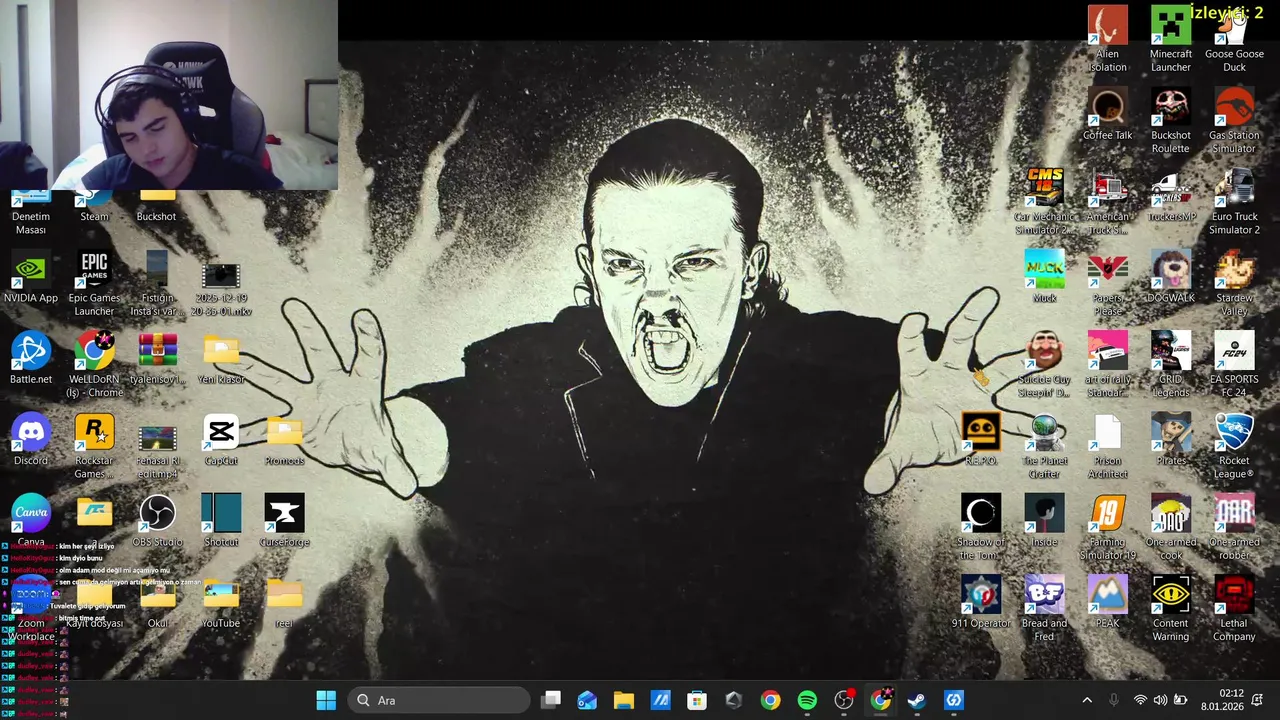
Task: Launch PEAK from the desktop
Action: [x=1107, y=602]
